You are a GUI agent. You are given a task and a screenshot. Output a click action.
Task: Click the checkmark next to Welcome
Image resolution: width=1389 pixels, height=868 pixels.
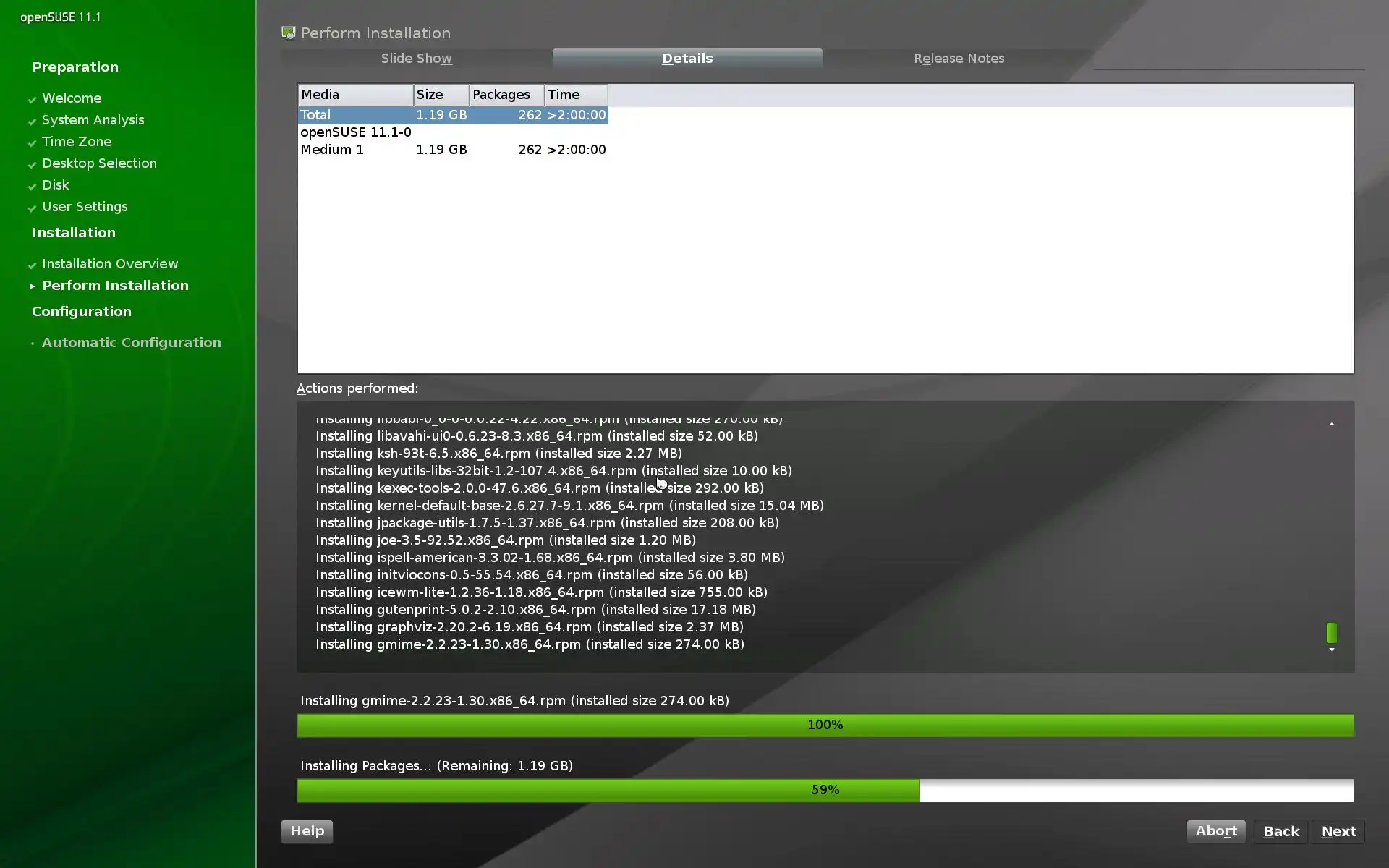[32, 99]
